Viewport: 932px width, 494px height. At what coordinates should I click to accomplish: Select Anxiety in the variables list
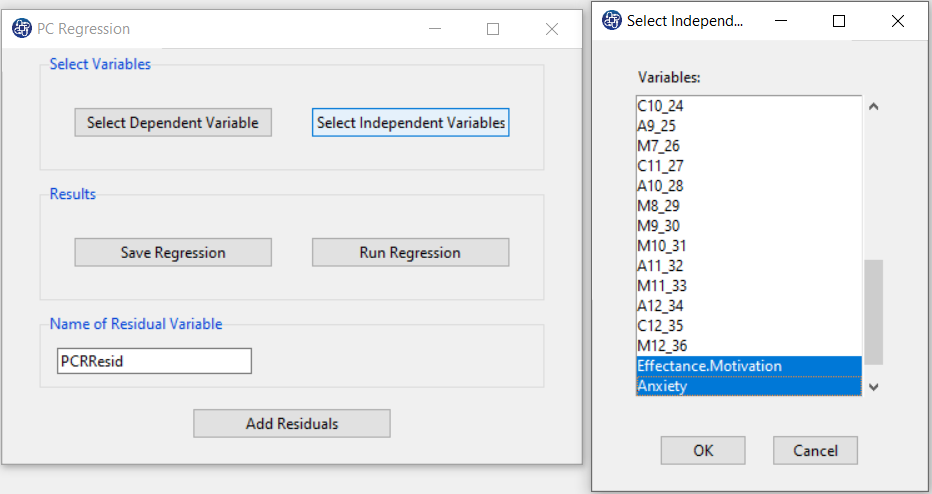click(x=749, y=386)
